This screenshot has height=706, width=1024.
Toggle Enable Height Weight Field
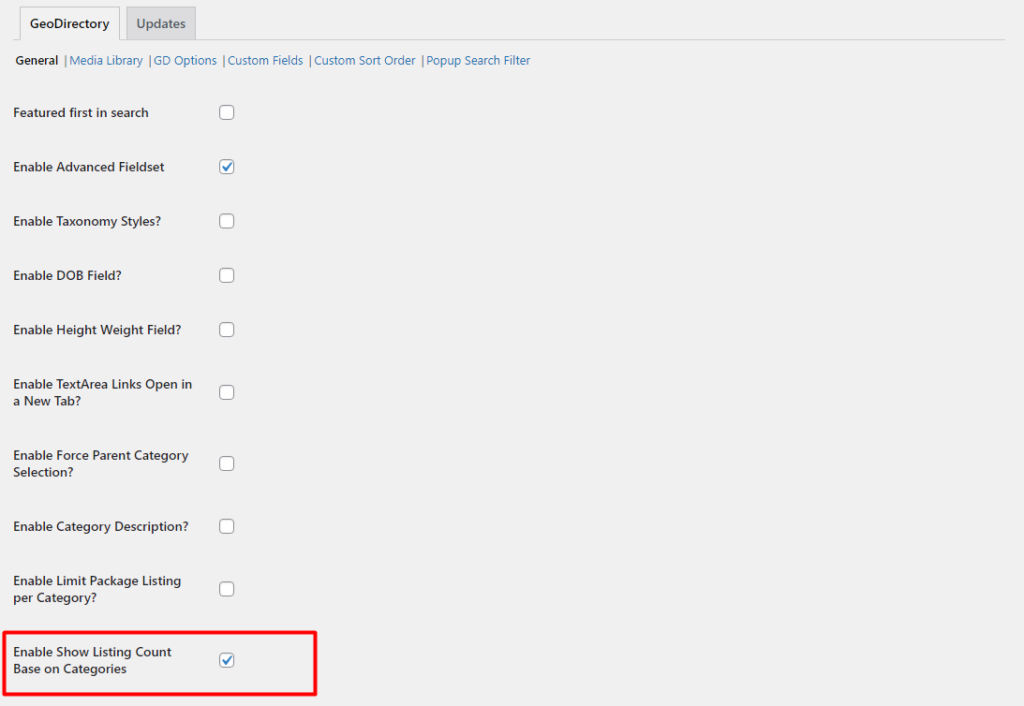226,329
